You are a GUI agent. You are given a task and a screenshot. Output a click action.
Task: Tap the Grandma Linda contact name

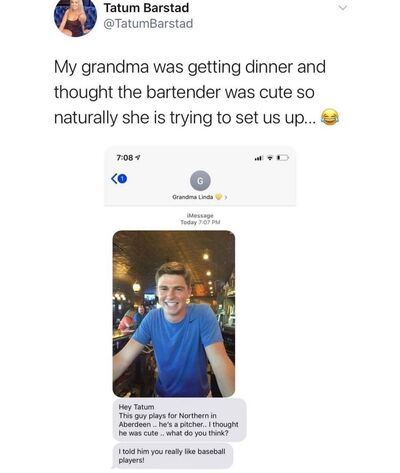[192, 197]
